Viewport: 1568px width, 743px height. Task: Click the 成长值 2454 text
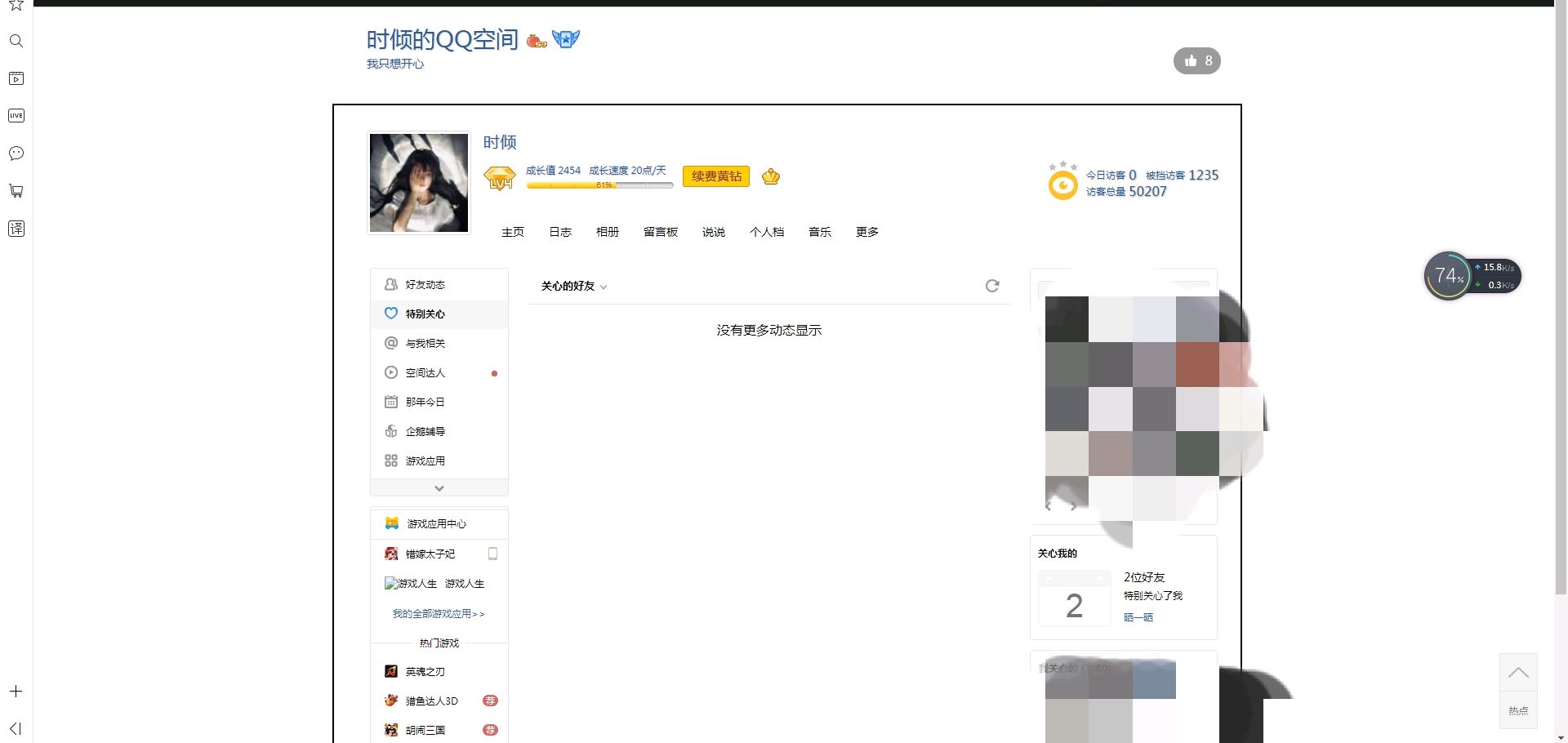click(553, 171)
